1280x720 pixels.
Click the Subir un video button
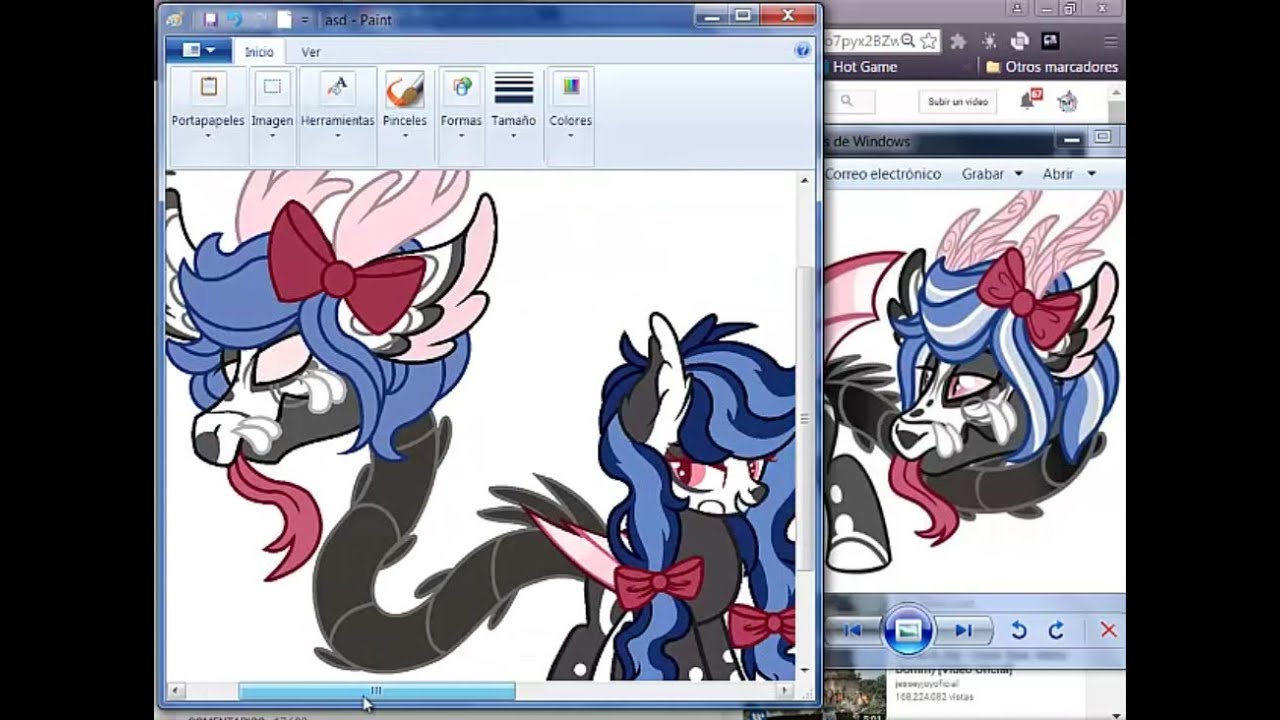point(958,101)
